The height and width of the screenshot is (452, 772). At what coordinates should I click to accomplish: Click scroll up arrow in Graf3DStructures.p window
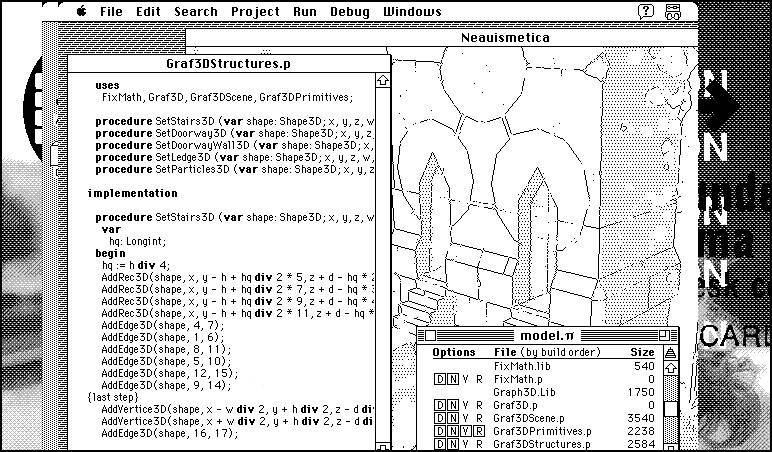click(x=382, y=81)
